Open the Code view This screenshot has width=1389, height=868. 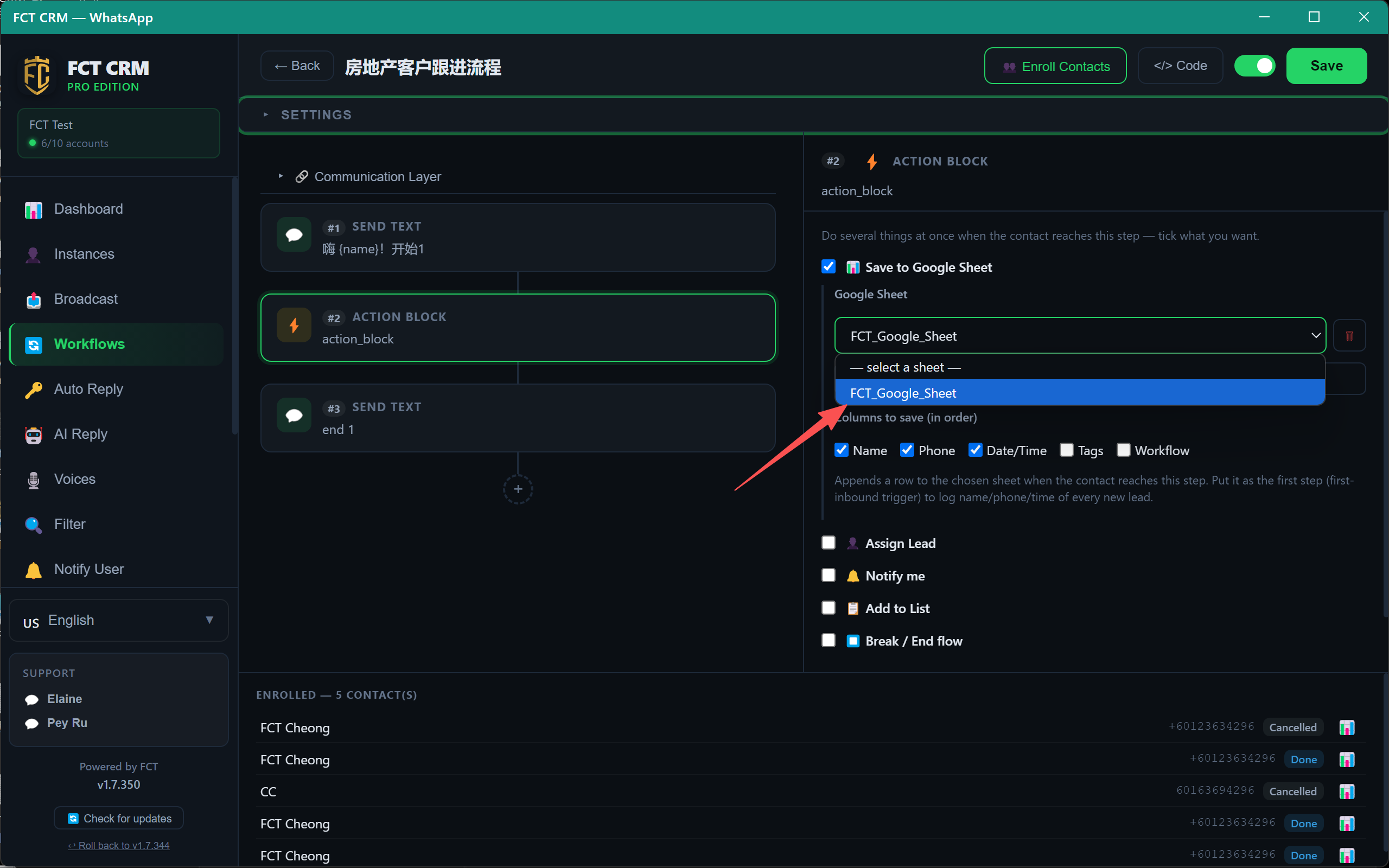1180,66
